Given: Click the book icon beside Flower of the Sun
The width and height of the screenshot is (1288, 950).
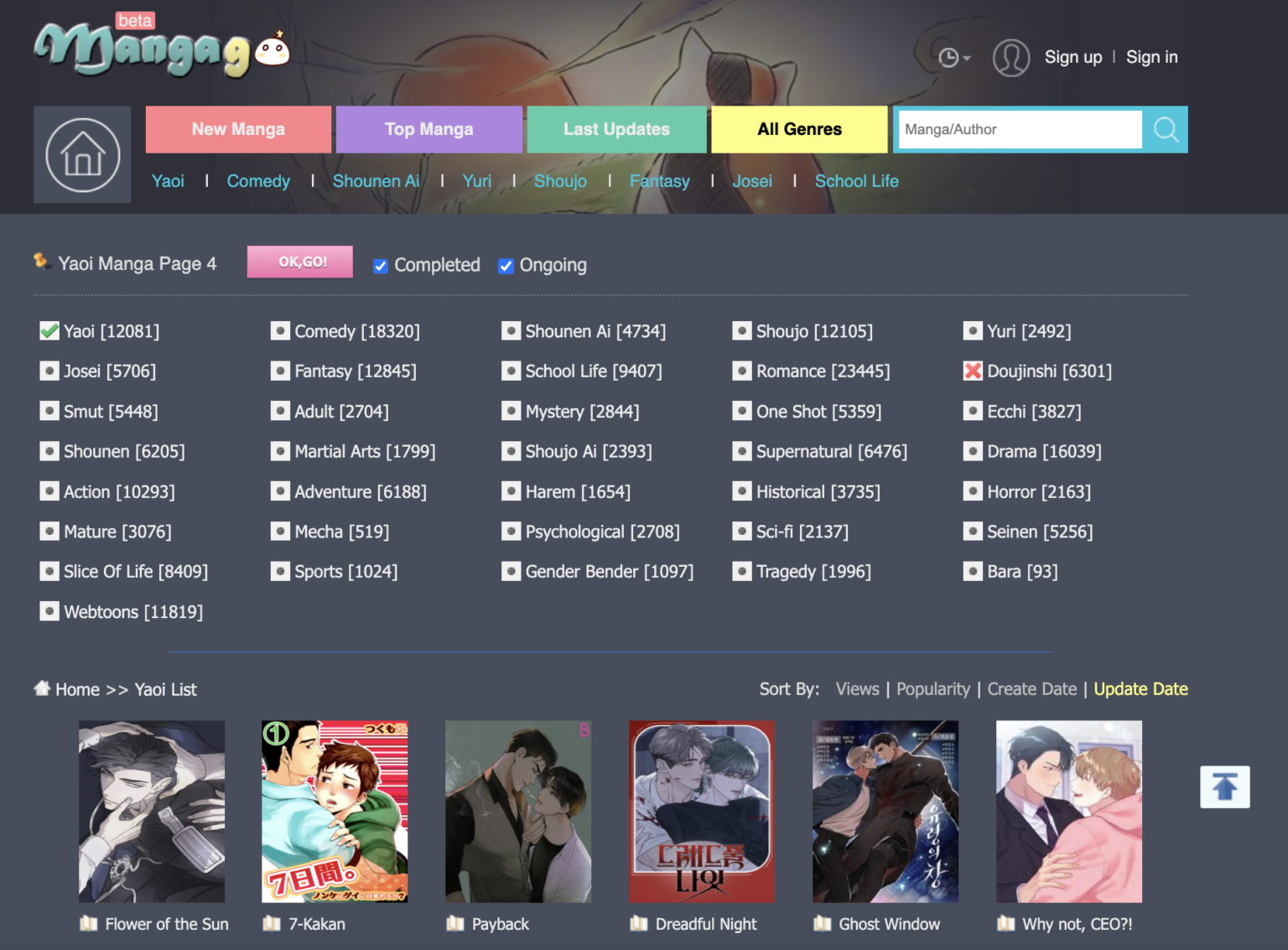Looking at the screenshot, I should tap(88, 923).
